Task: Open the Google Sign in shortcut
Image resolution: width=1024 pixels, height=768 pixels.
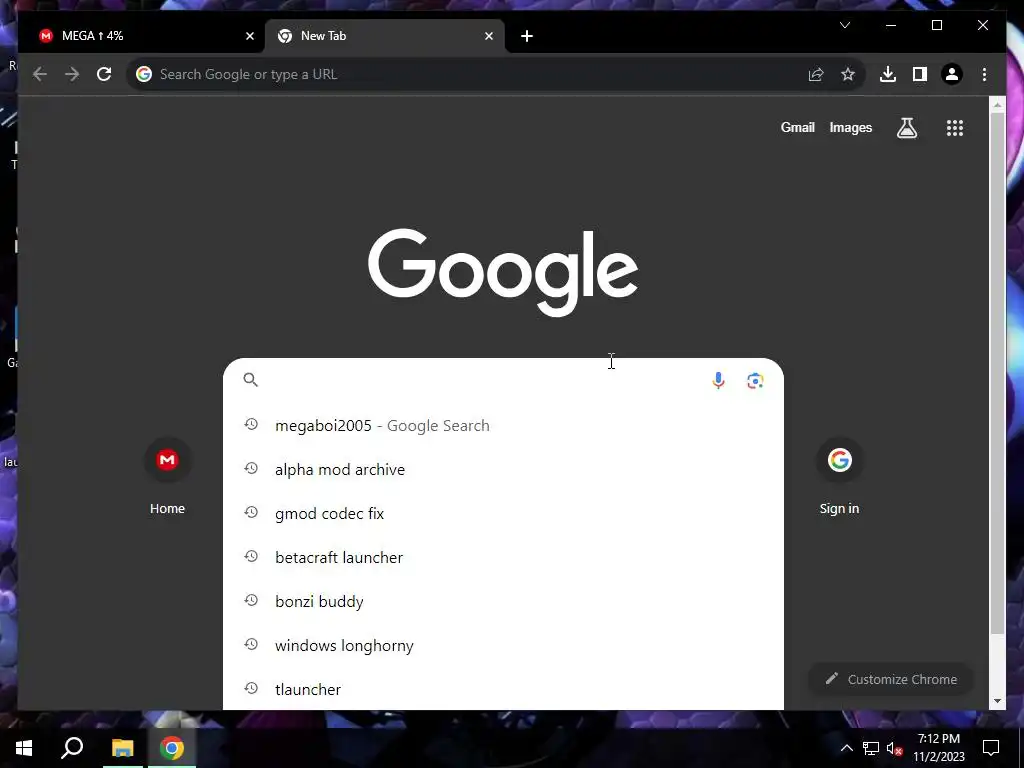Action: pyautogui.click(x=839, y=475)
